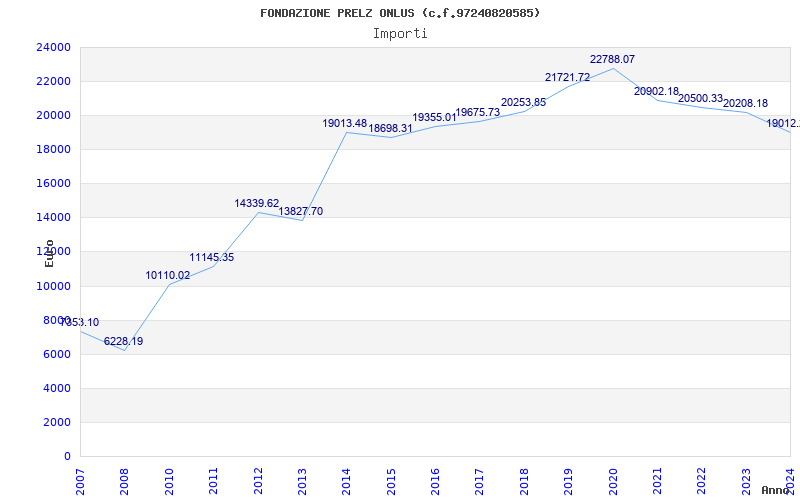
Task: Click x-axis year 2013
Action: point(302,481)
